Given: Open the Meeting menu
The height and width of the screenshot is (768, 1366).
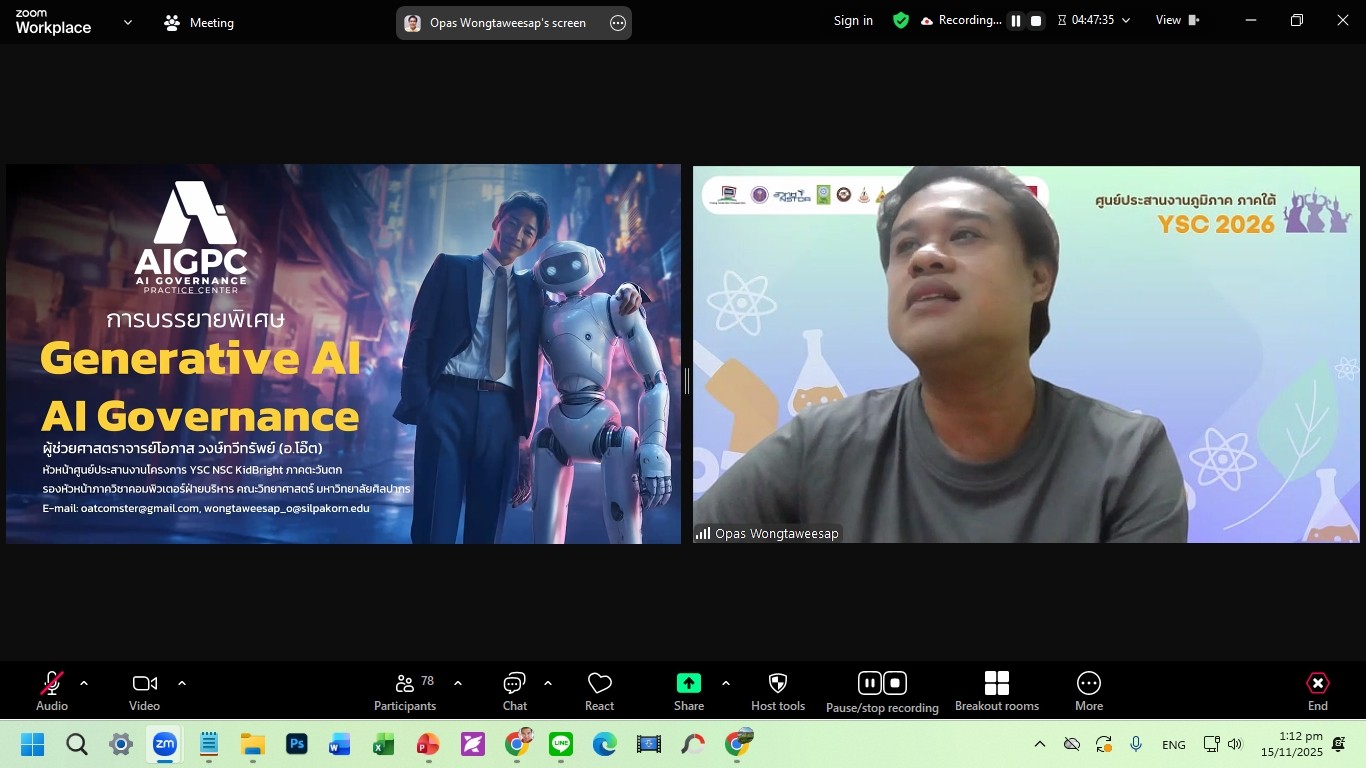Looking at the screenshot, I should click(x=199, y=23).
